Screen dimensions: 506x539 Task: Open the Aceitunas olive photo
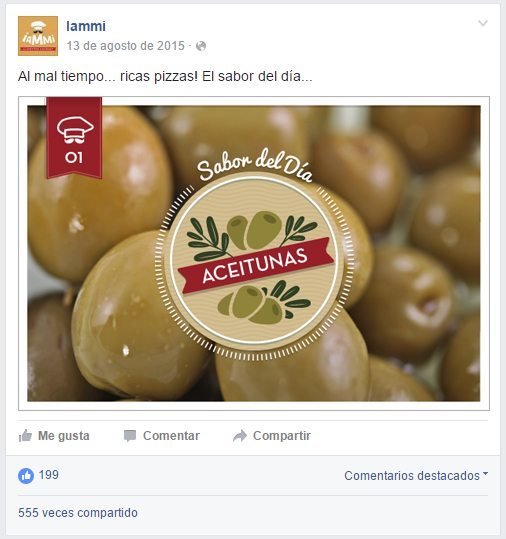click(254, 253)
